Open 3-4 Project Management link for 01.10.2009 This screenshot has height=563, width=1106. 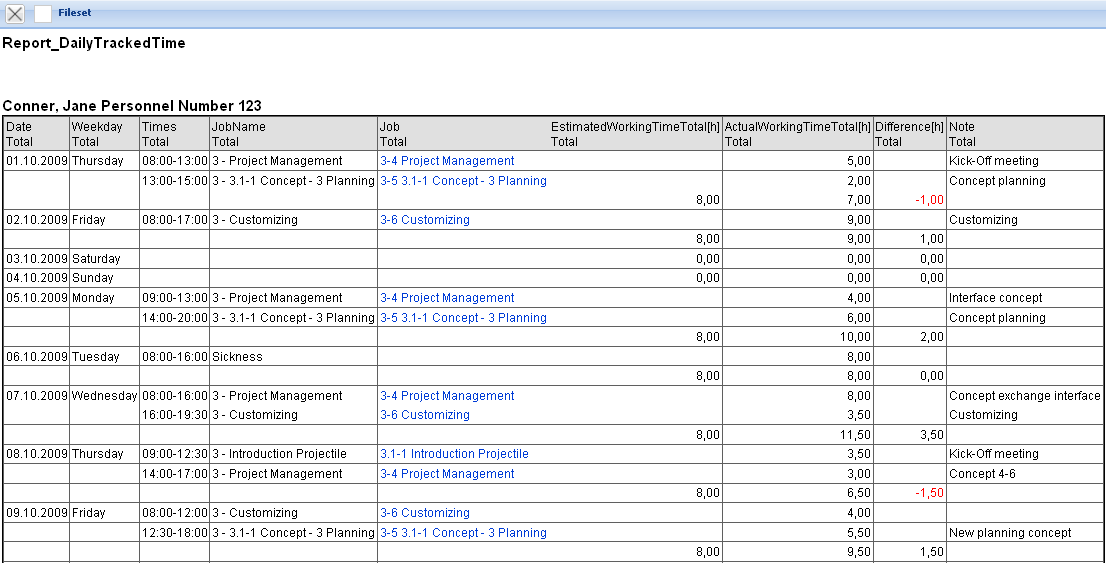447,161
